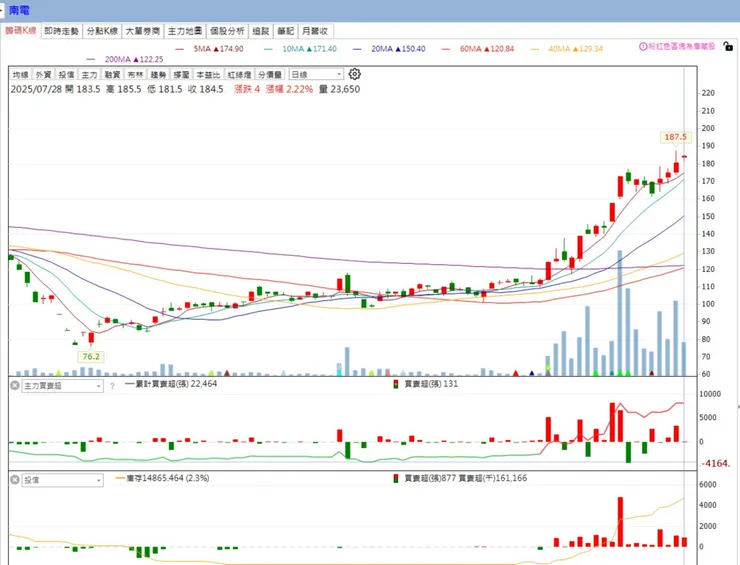The image size is (740, 565).
Task: Toggle the 均線 moving average overlay
Action: pos(20,75)
